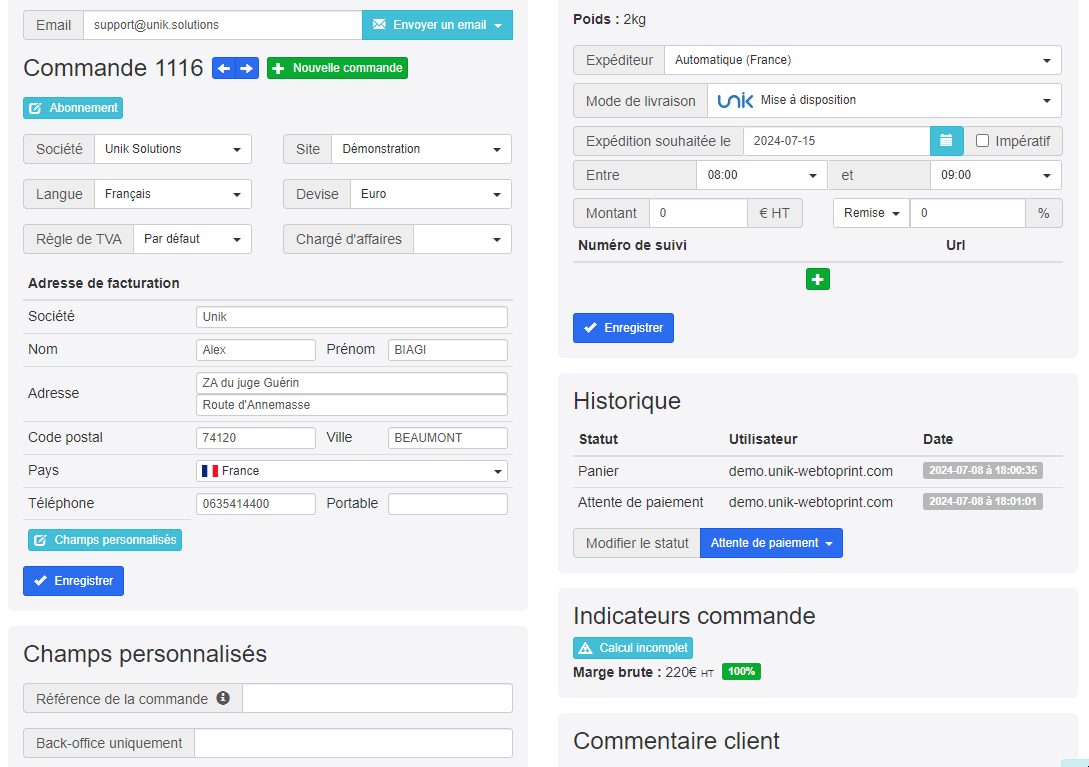Click the Calcul incomplet warning badge
The width and height of the screenshot is (1089, 767).
633,648
